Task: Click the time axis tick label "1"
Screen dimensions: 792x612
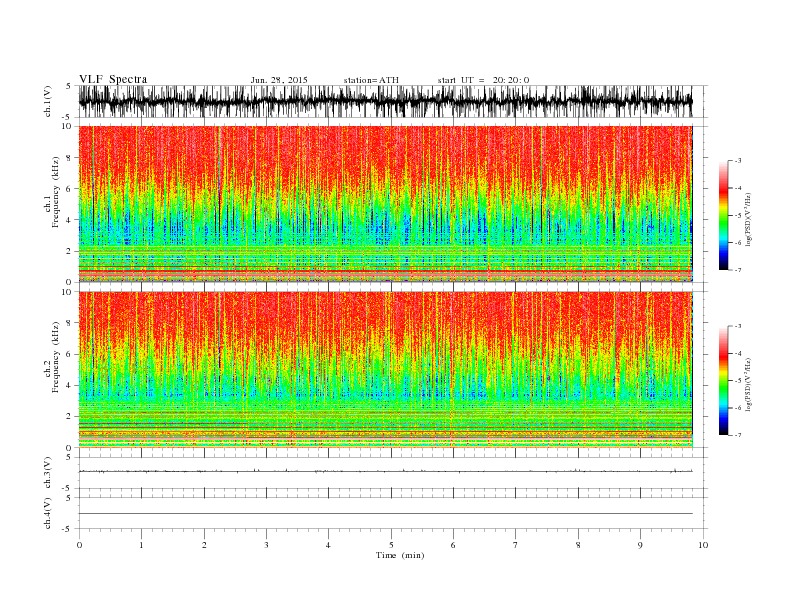Action: pos(141,545)
